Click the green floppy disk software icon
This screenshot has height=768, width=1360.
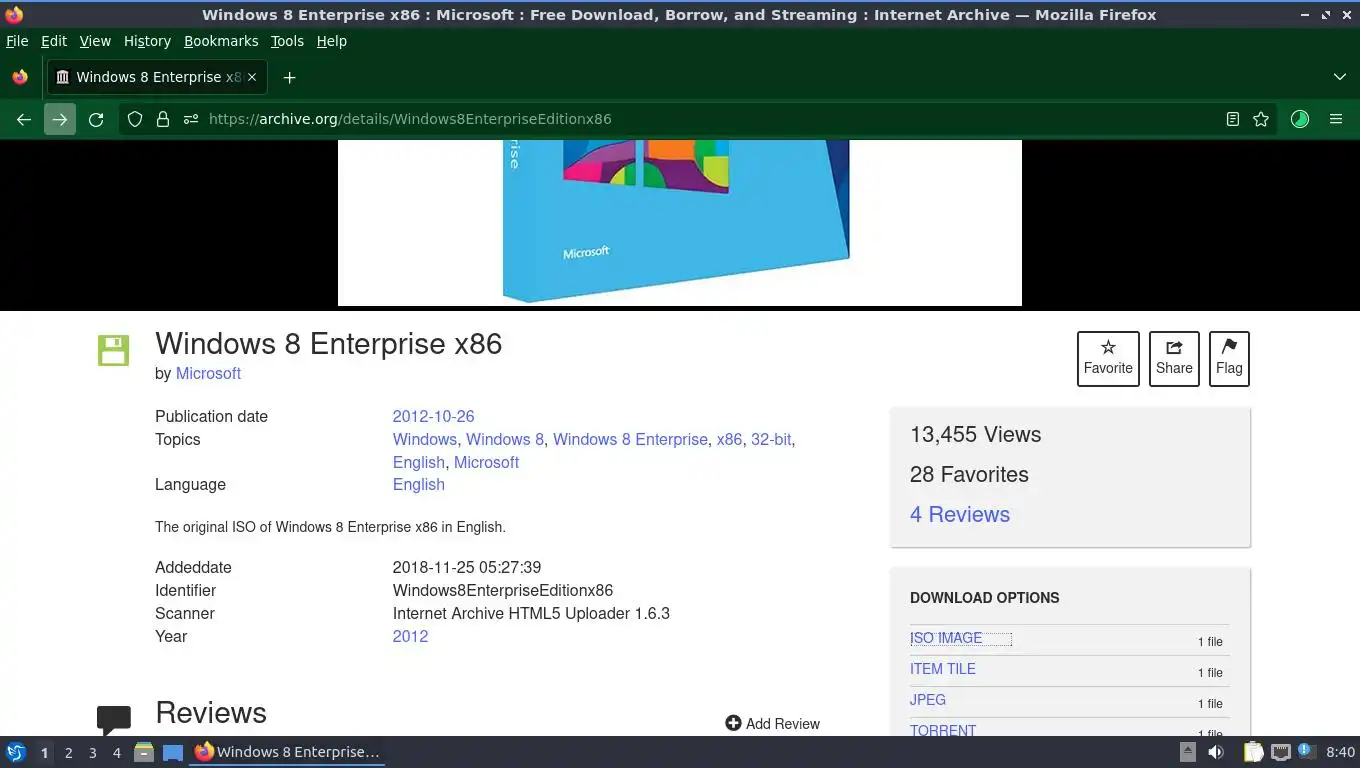pyautogui.click(x=113, y=350)
